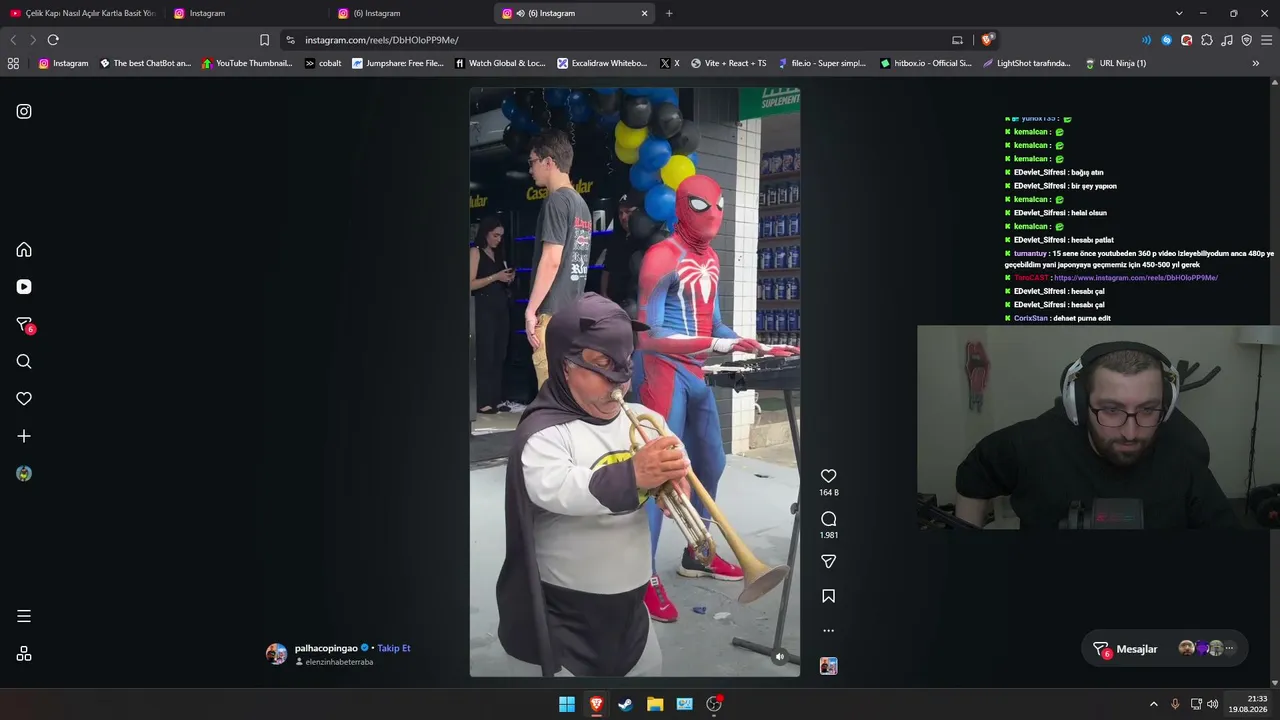The width and height of the screenshot is (1280, 720).
Task: Open palhacopingao's profile picture
Action: click(277, 654)
